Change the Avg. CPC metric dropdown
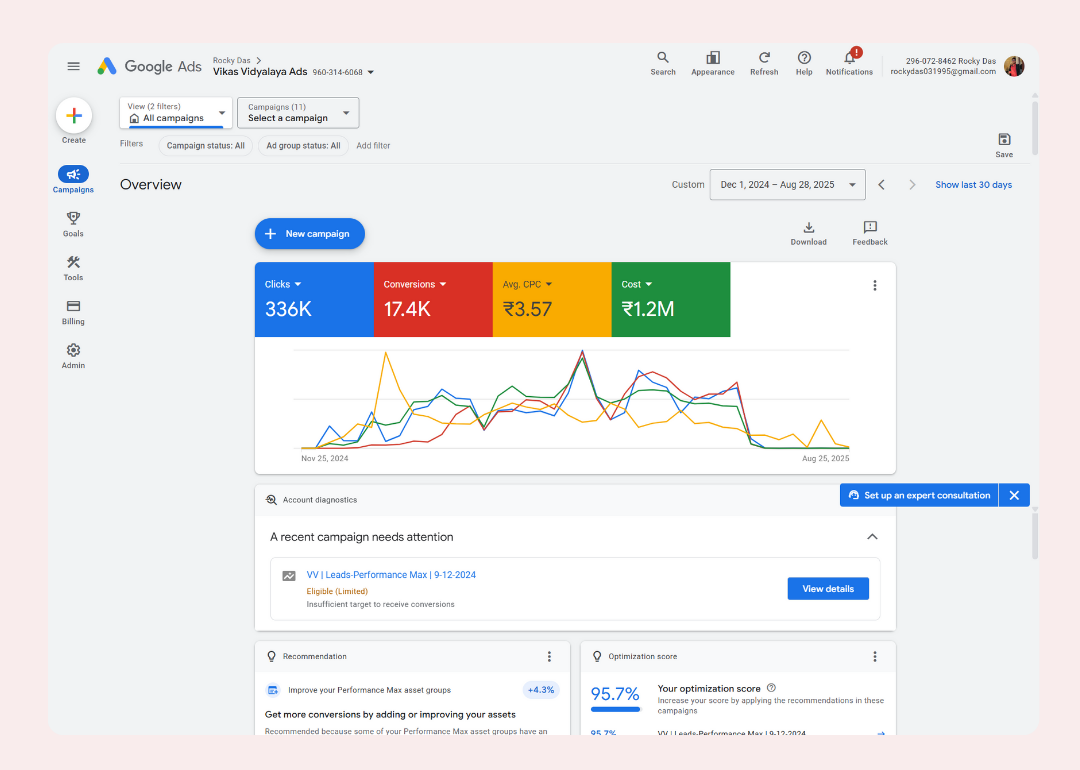This screenshot has width=1080, height=770. pyautogui.click(x=527, y=284)
